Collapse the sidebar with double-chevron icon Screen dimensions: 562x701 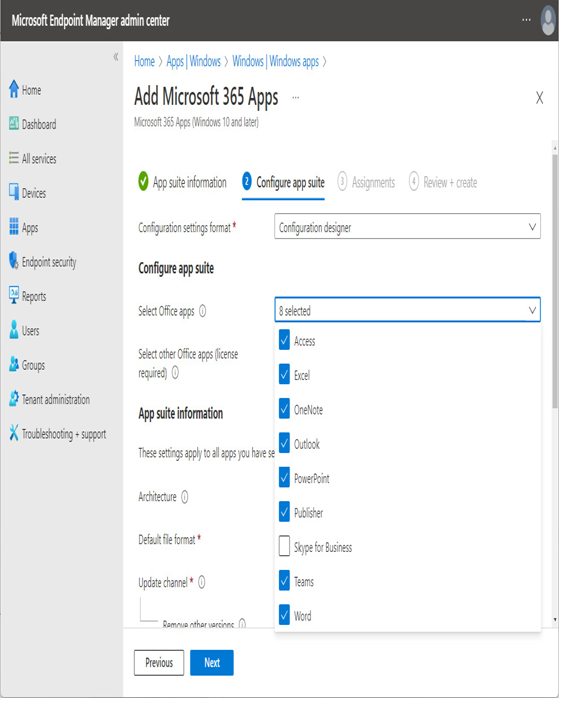(116, 57)
